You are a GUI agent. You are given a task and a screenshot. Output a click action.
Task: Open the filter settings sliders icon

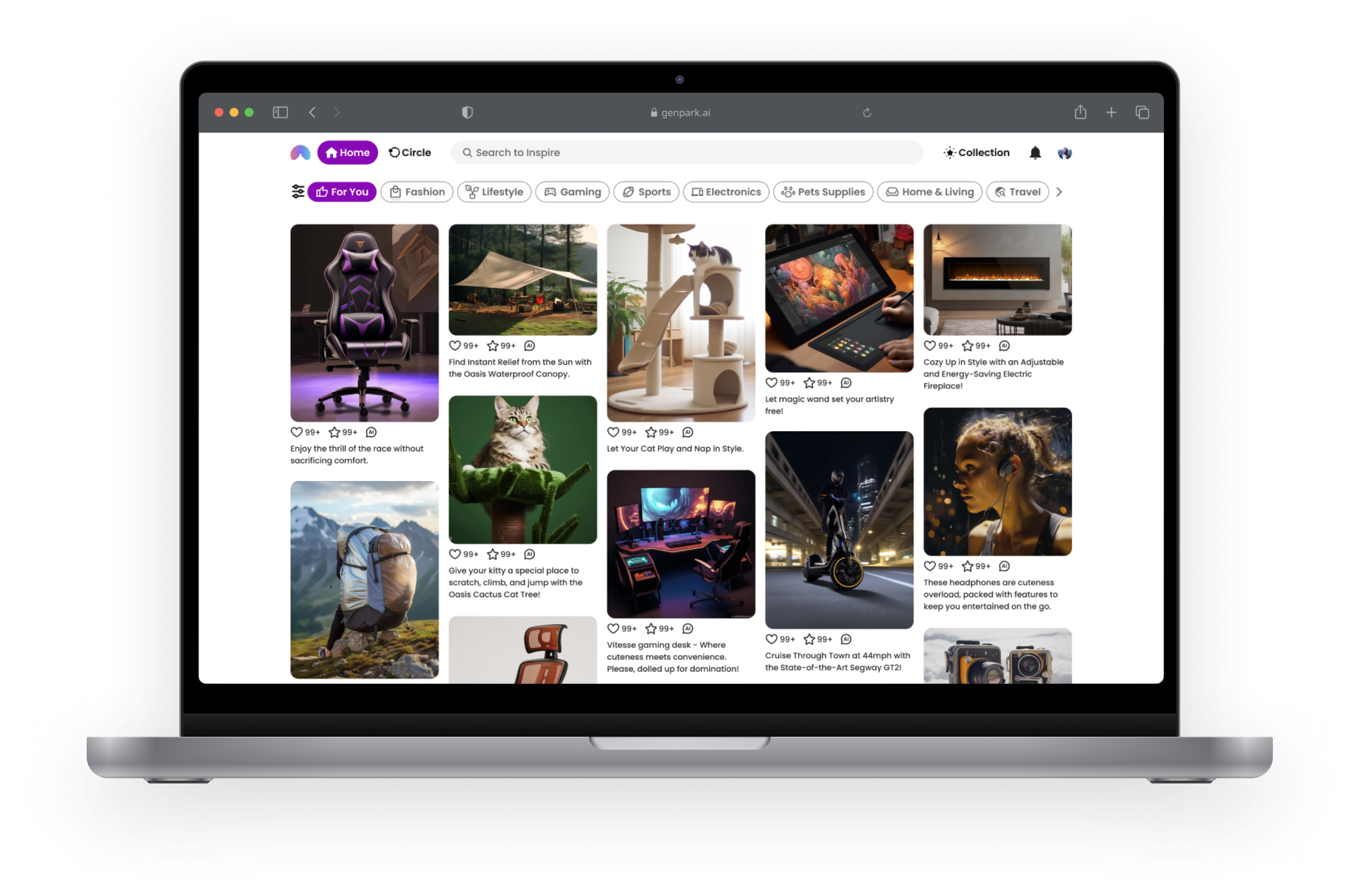pyautogui.click(x=298, y=191)
